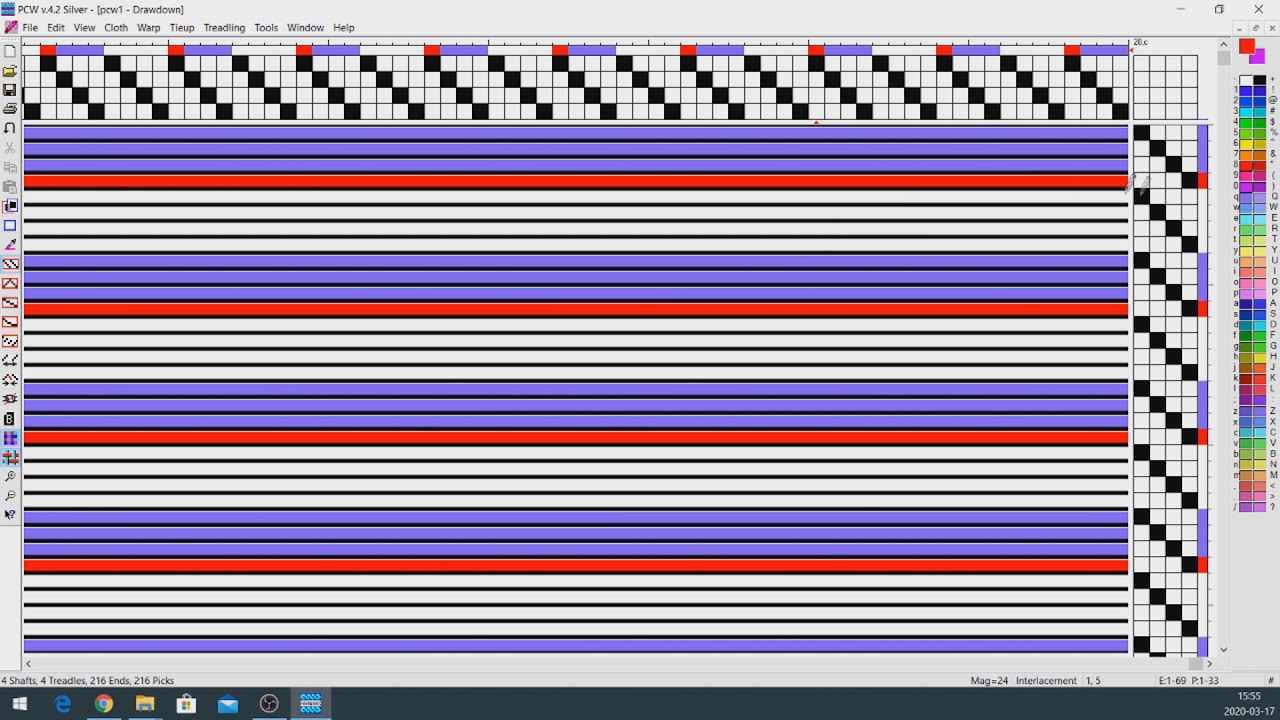Open the Treadling menu

coord(224,28)
